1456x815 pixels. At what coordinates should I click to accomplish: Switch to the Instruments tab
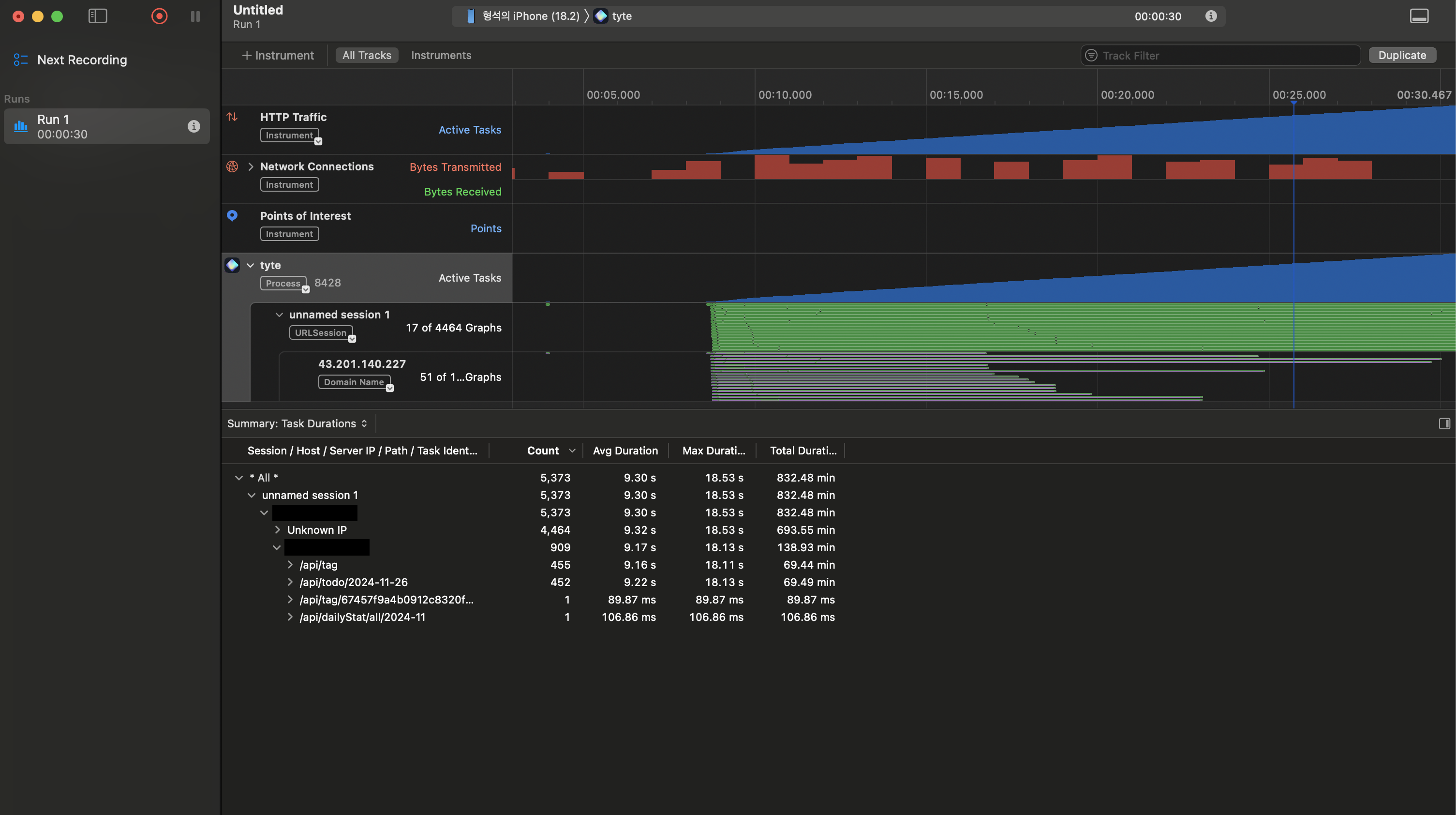click(441, 56)
